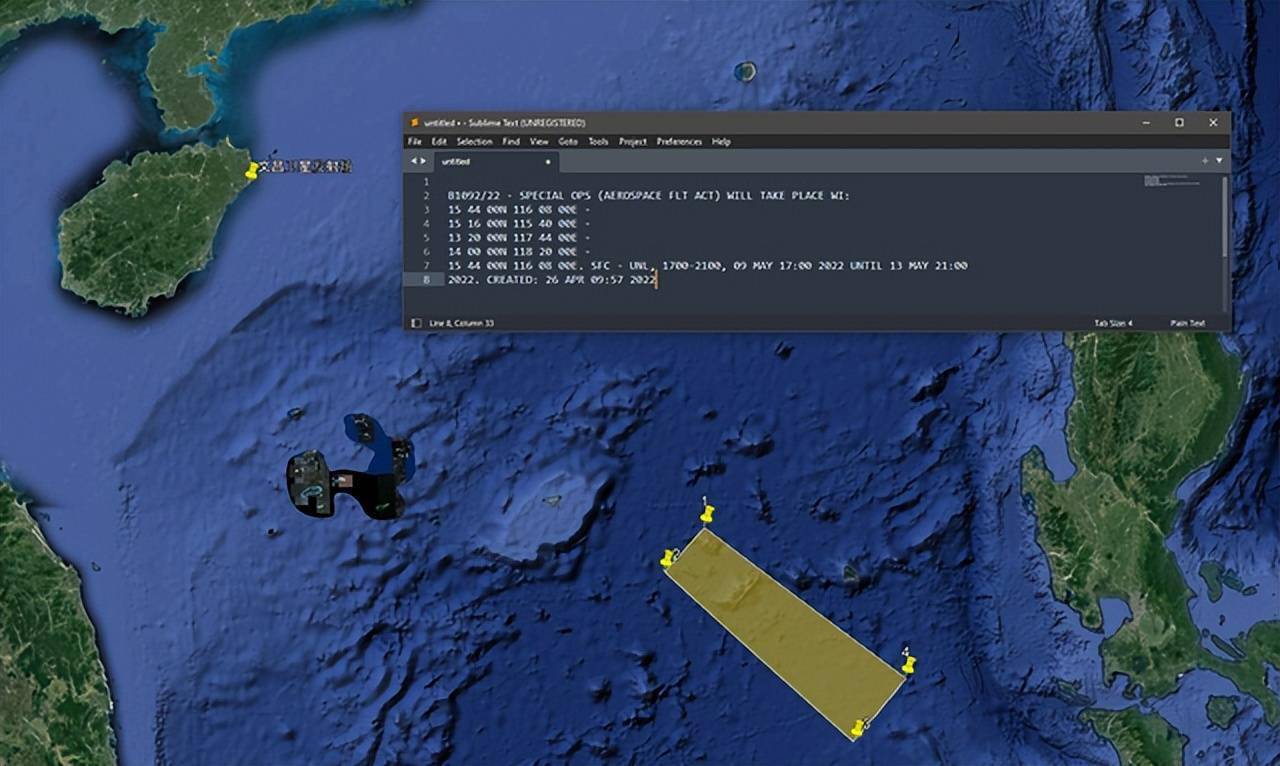Screen dimensions: 1280x766
Task: Open the File menu in Sublime Text
Action: (x=414, y=142)
